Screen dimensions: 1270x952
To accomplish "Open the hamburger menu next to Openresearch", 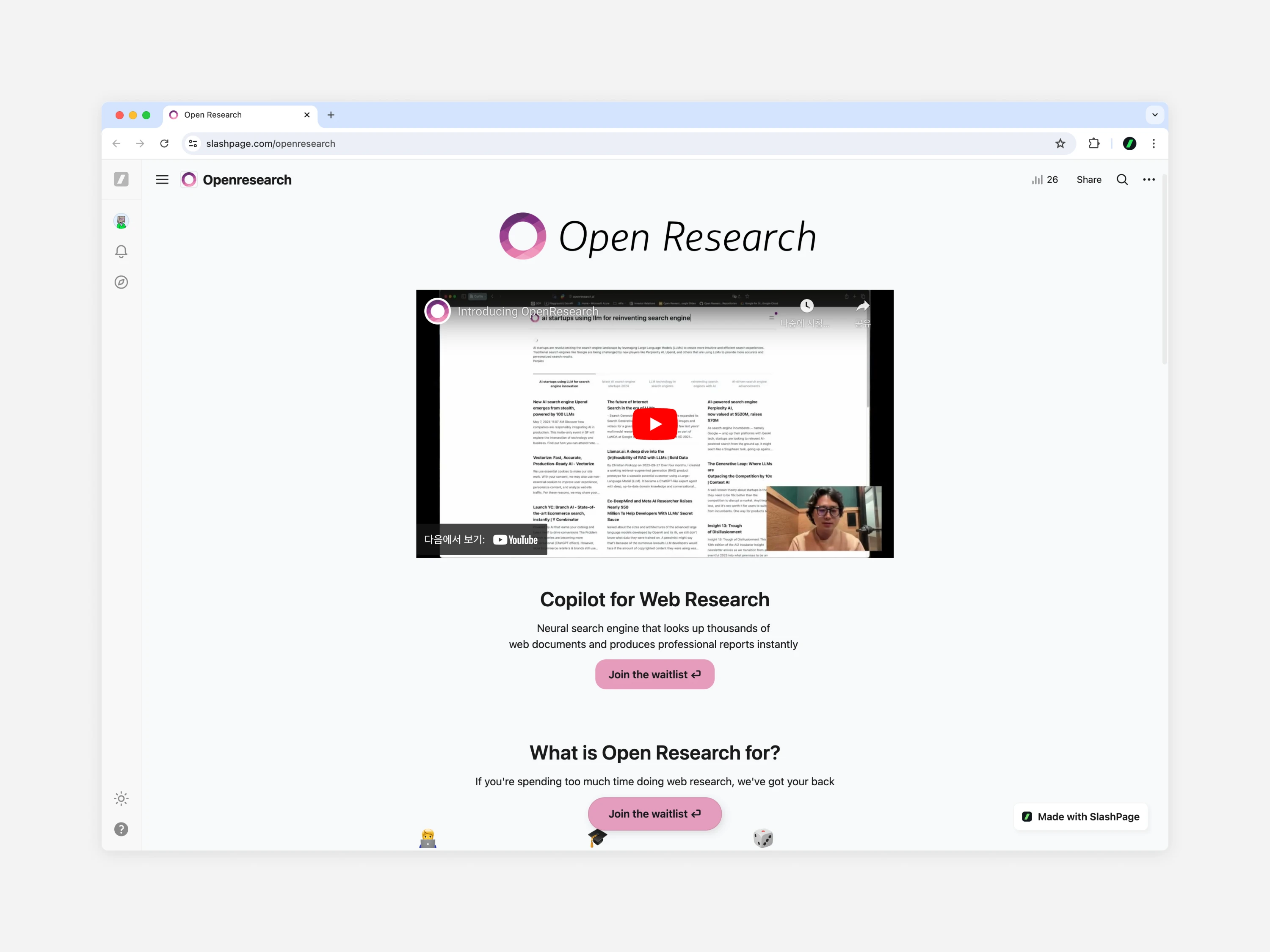I will [x=163, y=180].
